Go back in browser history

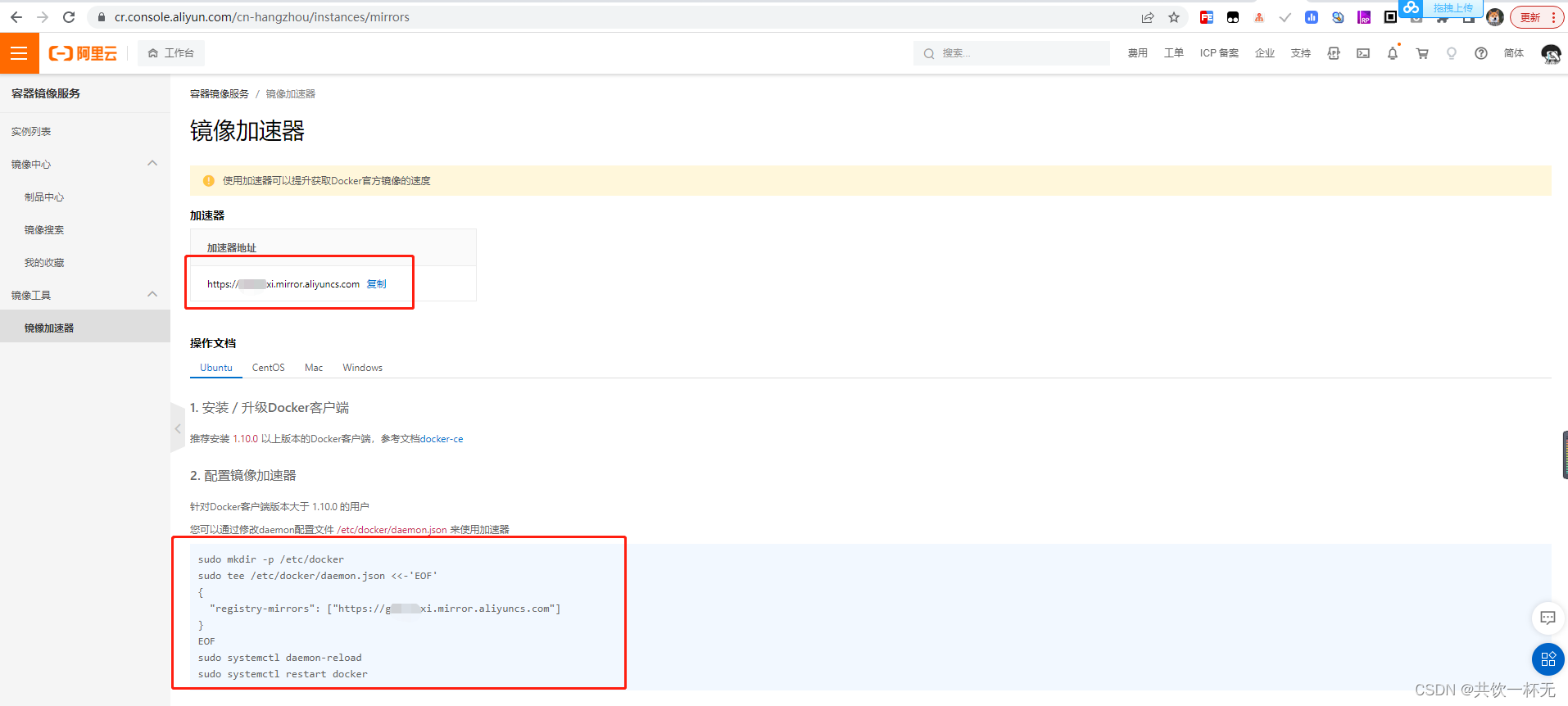pyautogui.click(x=16, y=17)
